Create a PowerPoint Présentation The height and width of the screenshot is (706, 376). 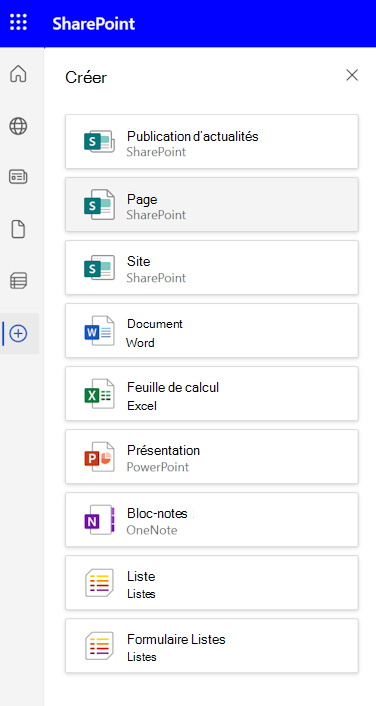point(212,457)
